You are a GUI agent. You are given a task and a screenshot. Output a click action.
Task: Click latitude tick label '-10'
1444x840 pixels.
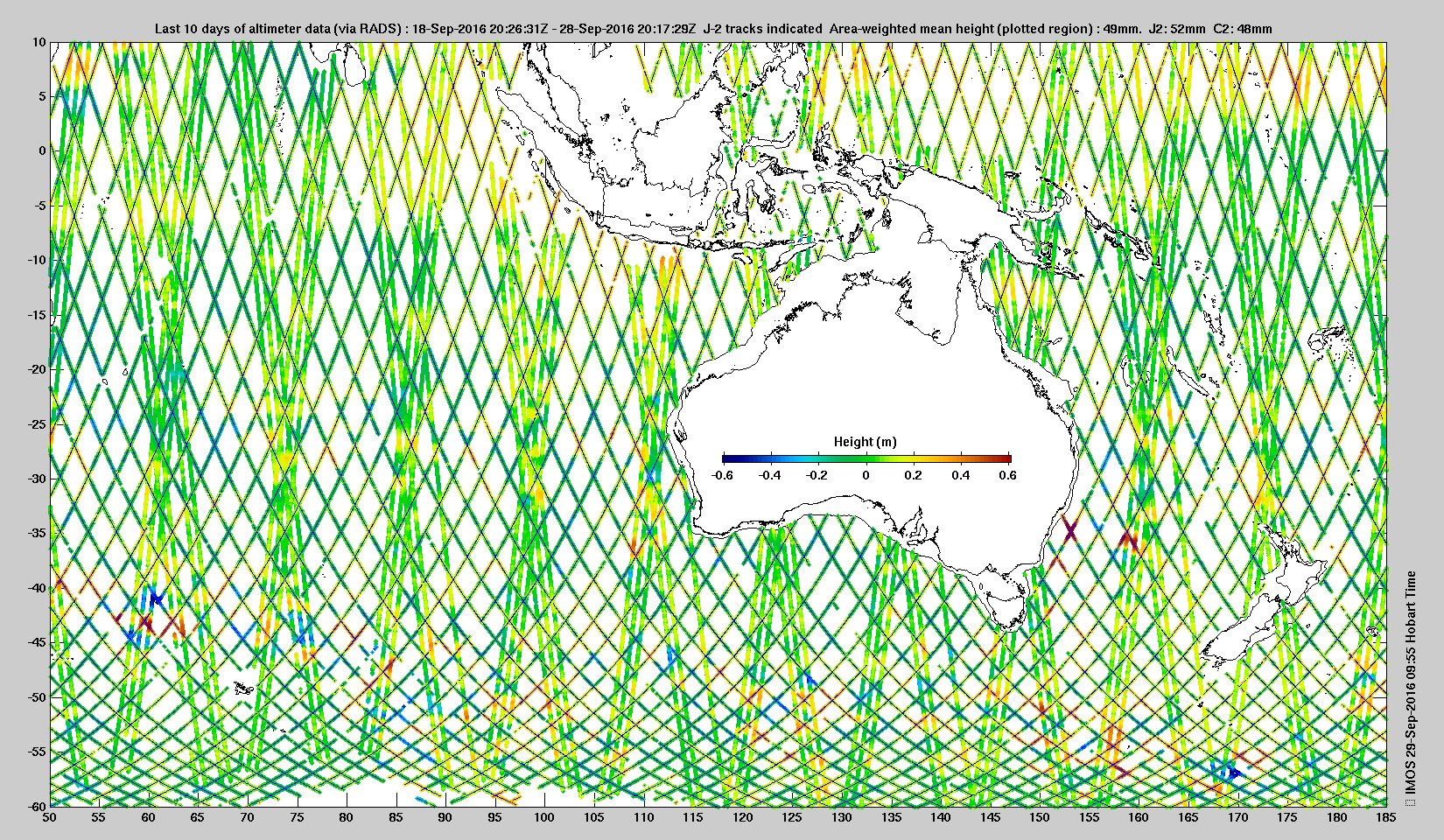tap(36, 260)
